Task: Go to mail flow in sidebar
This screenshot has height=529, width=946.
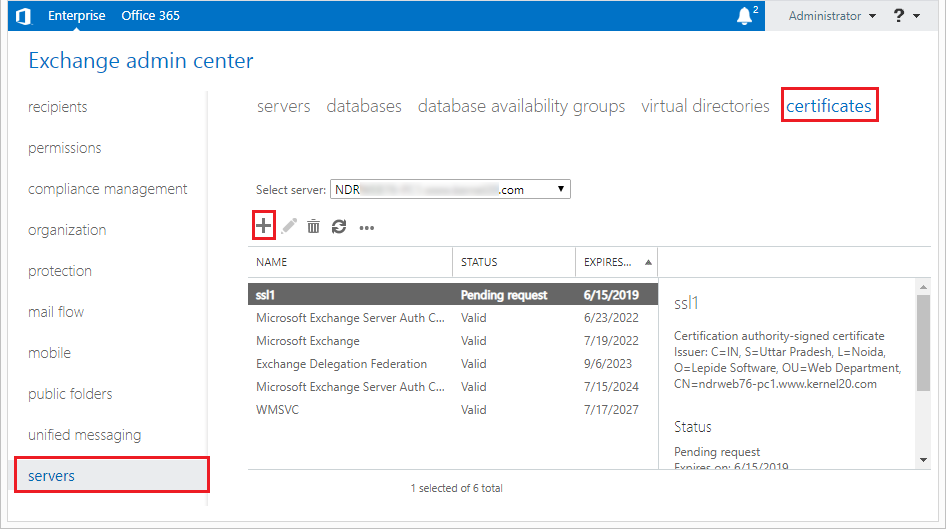Action: 56,312
